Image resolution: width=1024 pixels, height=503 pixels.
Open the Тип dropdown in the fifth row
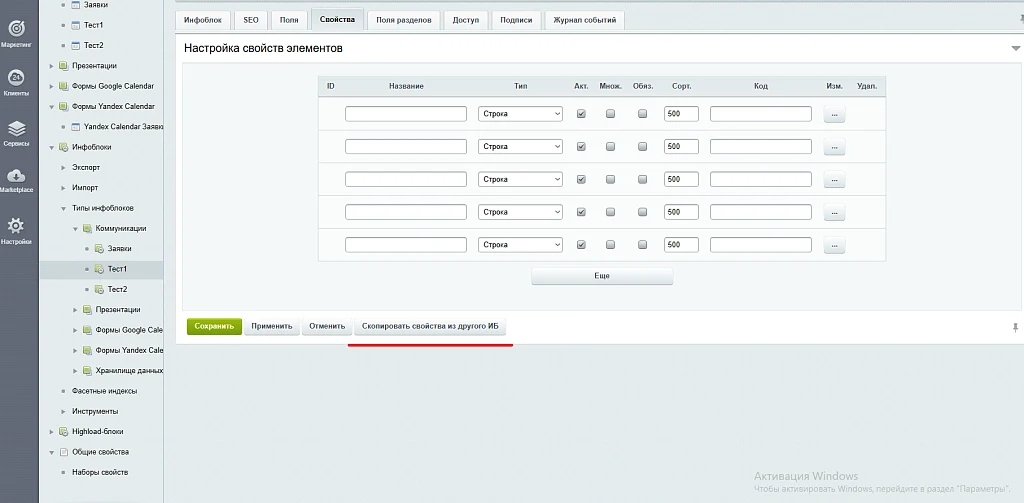(520, 245)
